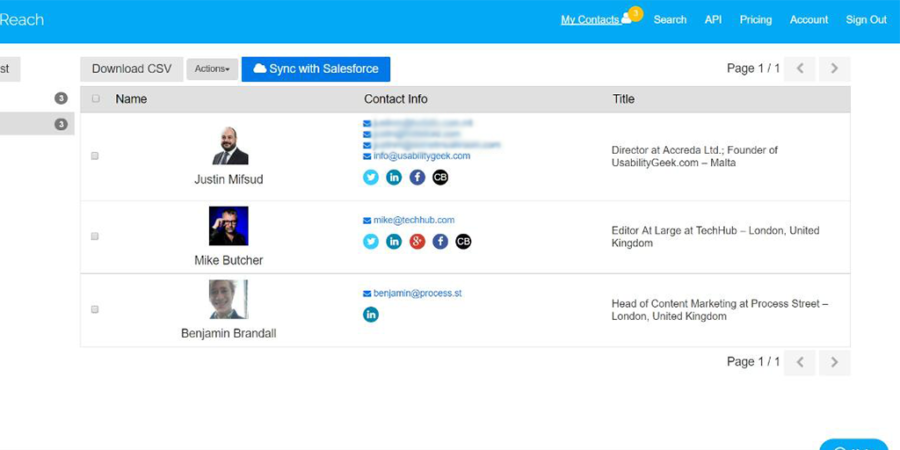
Task: Click the name Justin Mifsud
Action: coord(228,180)
